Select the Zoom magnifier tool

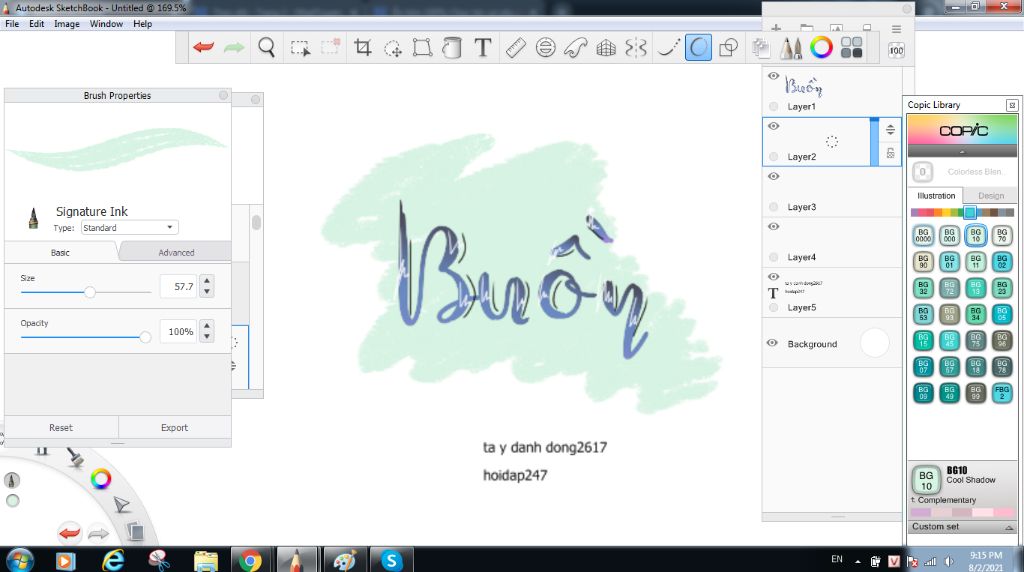coord(266,48)
